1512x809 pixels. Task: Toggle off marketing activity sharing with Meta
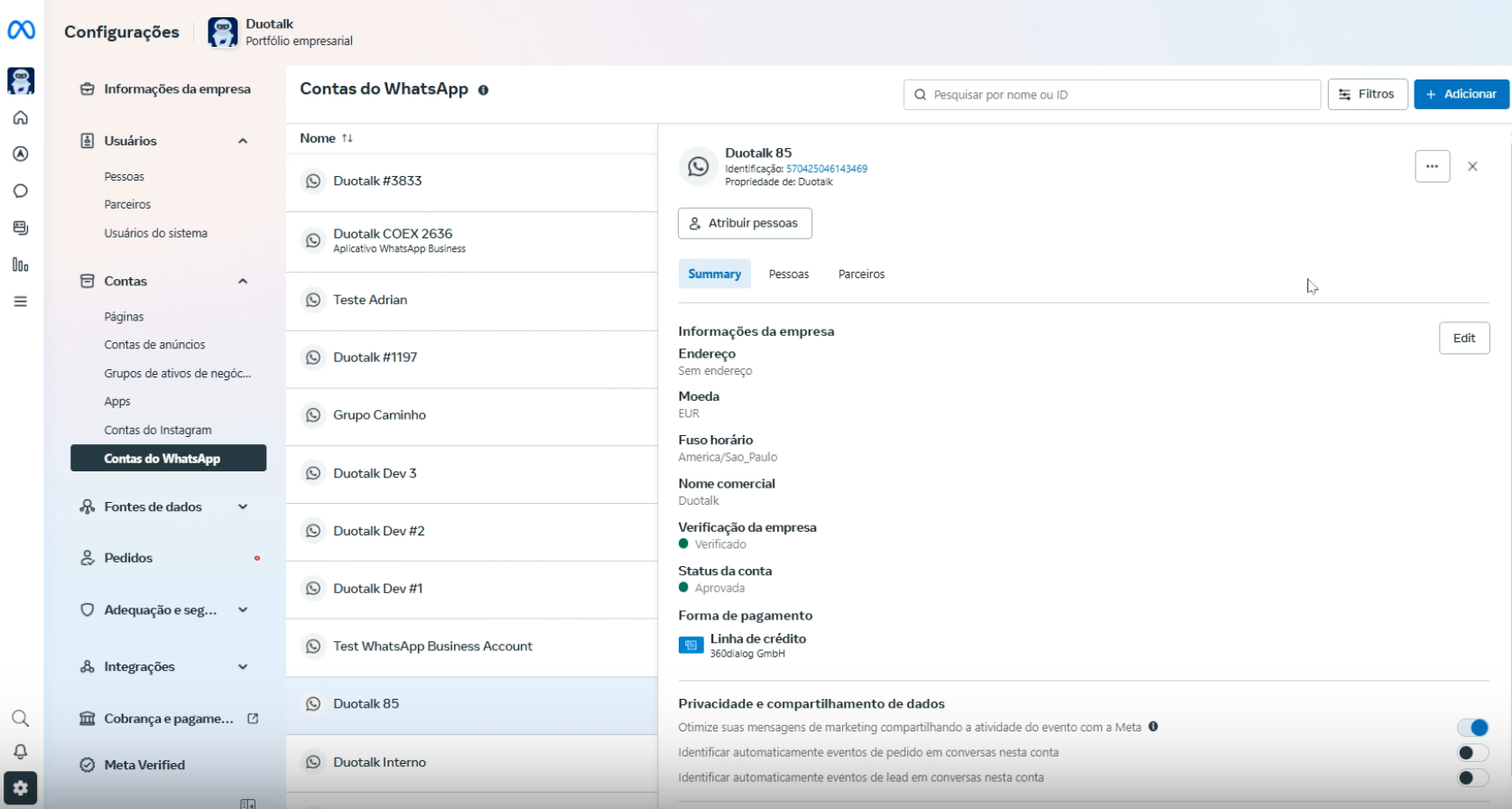[1472, 728]
